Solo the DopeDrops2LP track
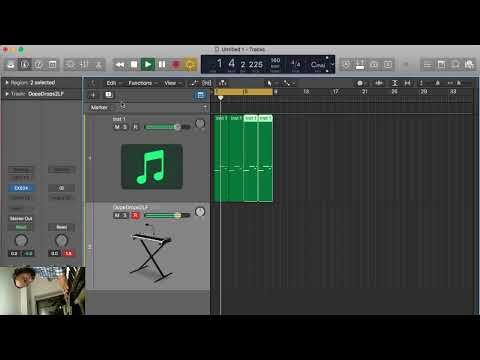The height and width of the screenshot is (360, 480). (124, 216)
